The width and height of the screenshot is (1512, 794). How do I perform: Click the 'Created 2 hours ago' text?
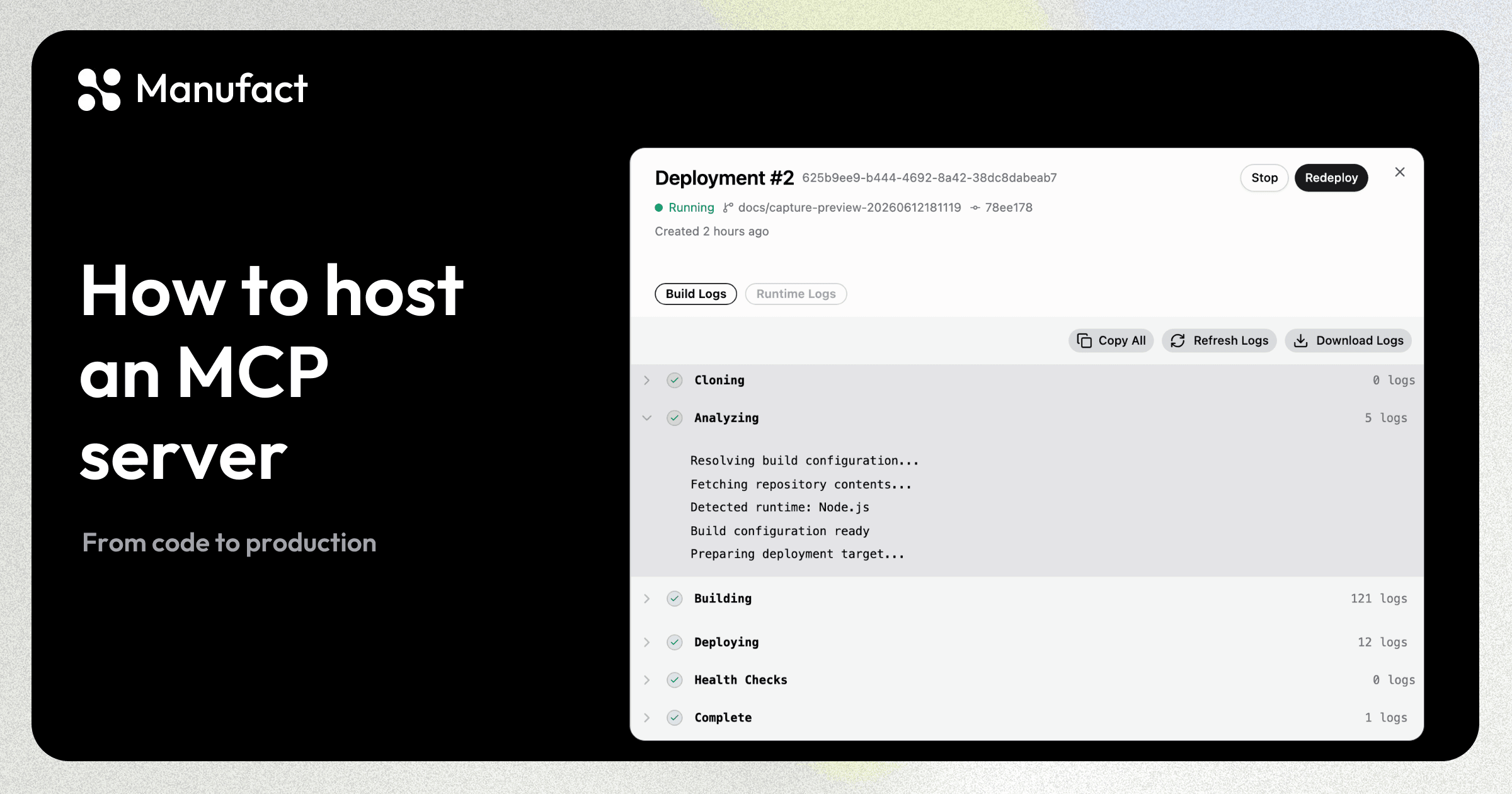click(x=712, y=231)
